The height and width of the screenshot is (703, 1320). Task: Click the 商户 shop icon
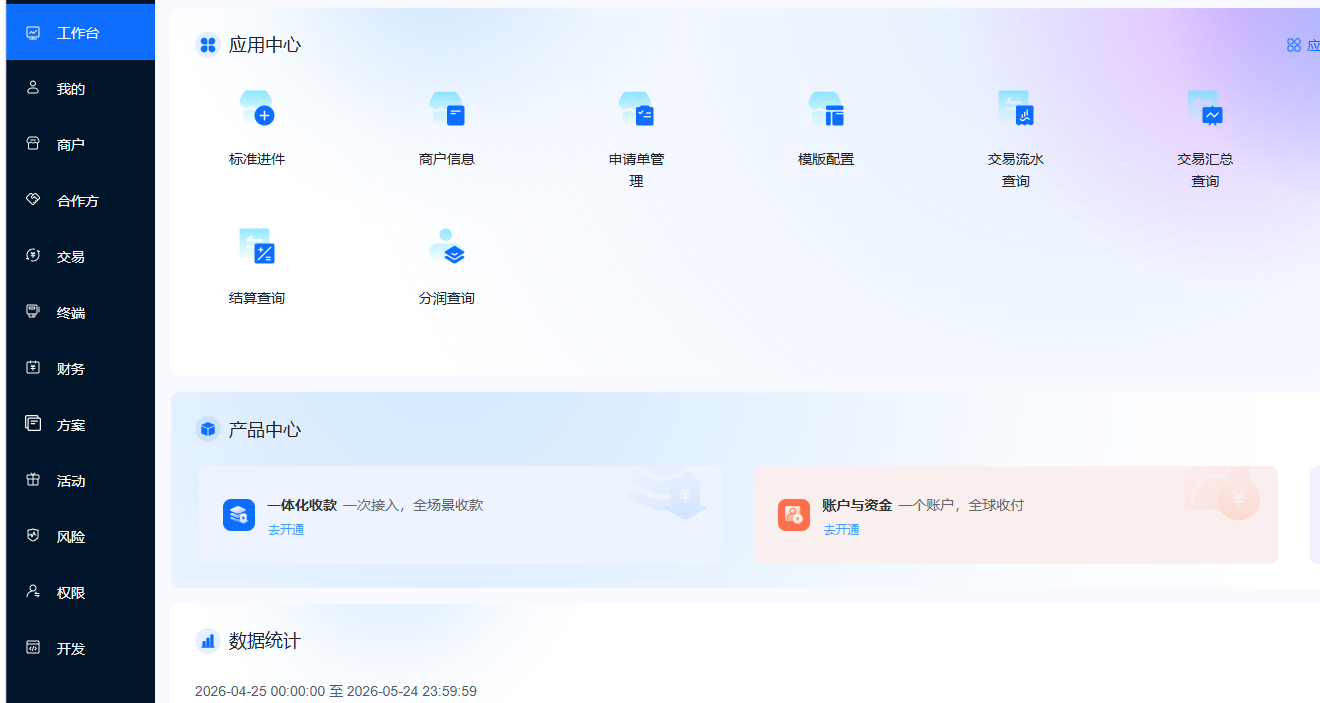[x=33, y=143]
